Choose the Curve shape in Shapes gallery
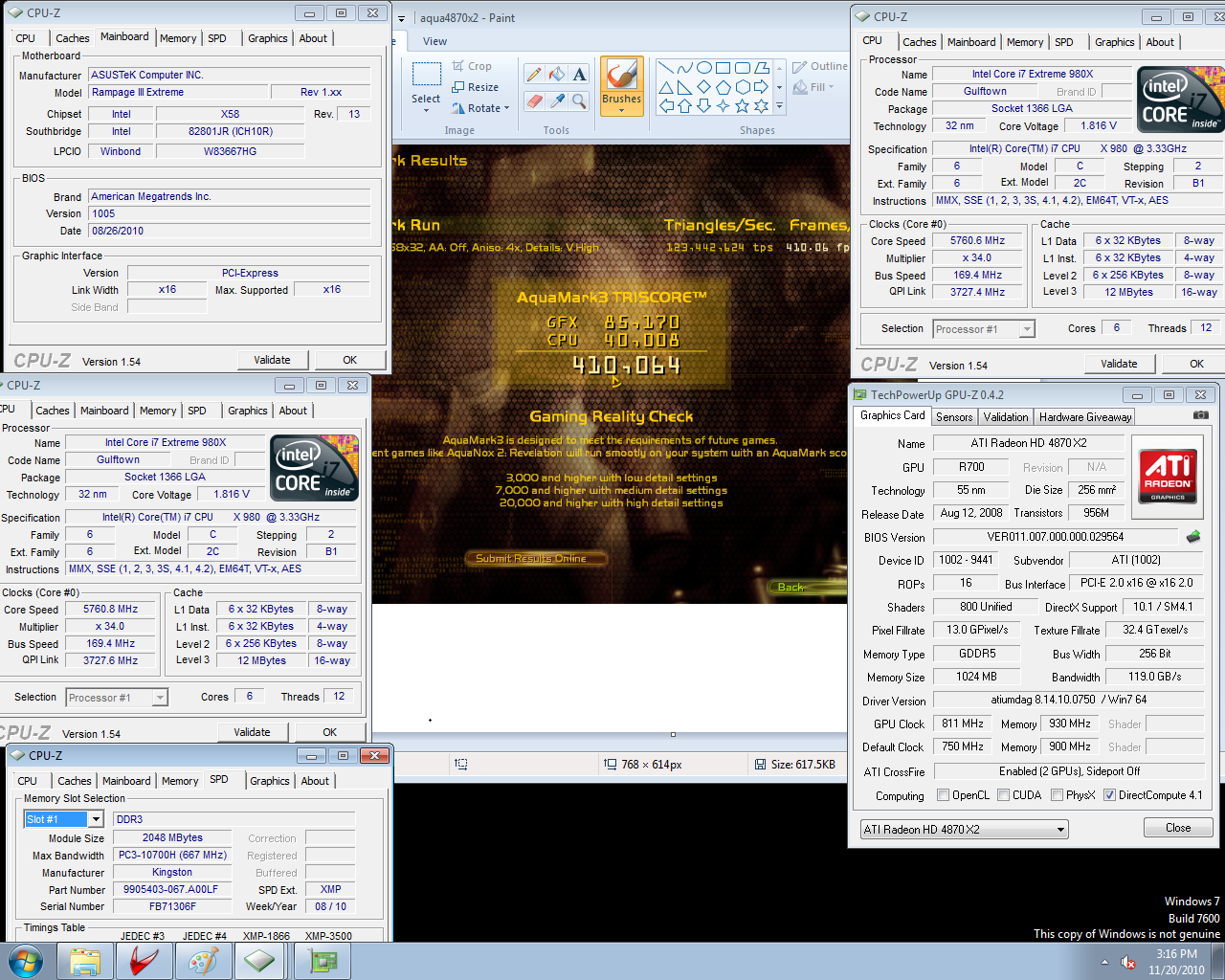The height and width of the screenshot is (980, 1225). click(684, 68)
